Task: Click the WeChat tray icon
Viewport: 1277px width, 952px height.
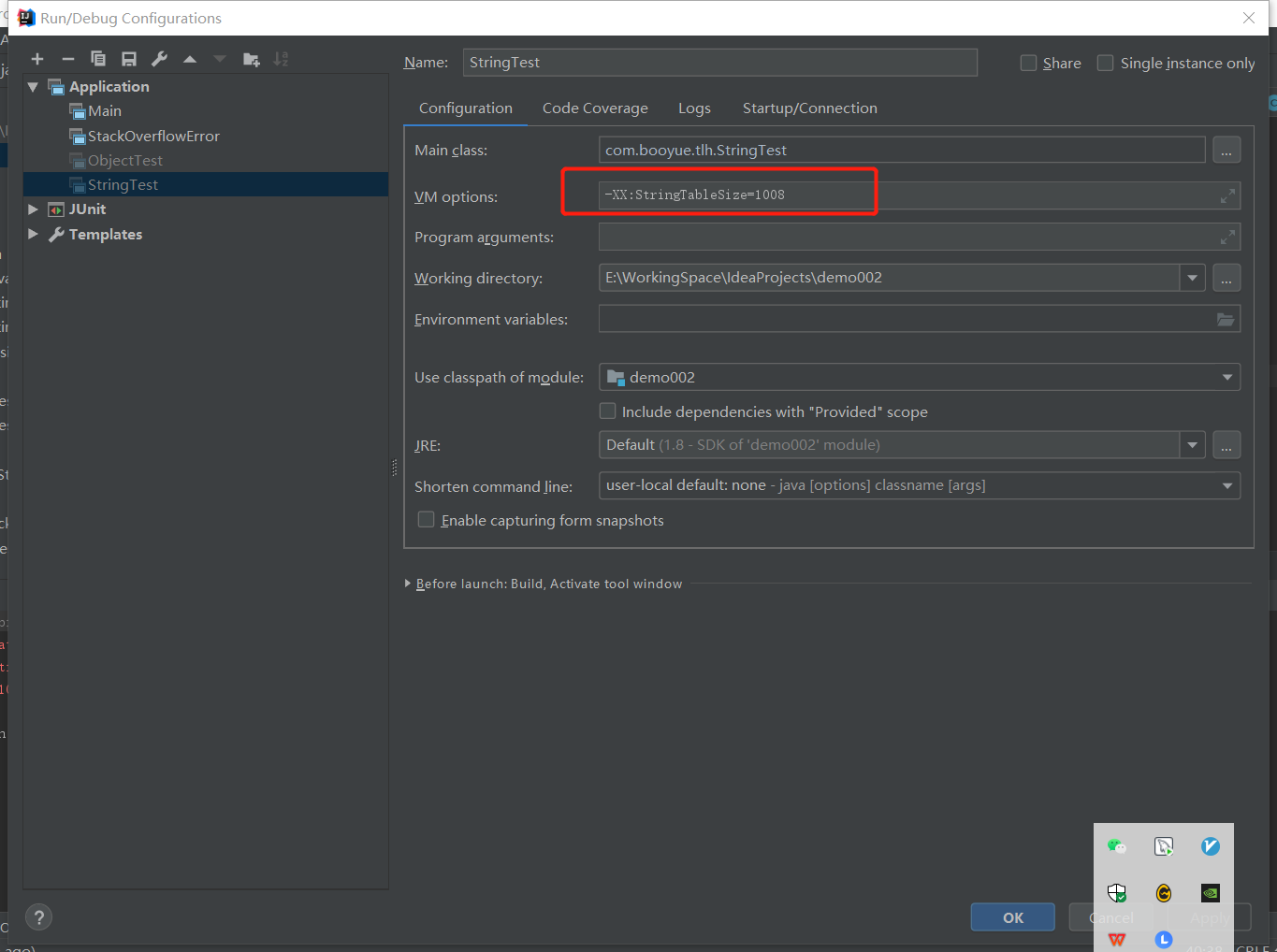Action: [x=1116, y=845]
